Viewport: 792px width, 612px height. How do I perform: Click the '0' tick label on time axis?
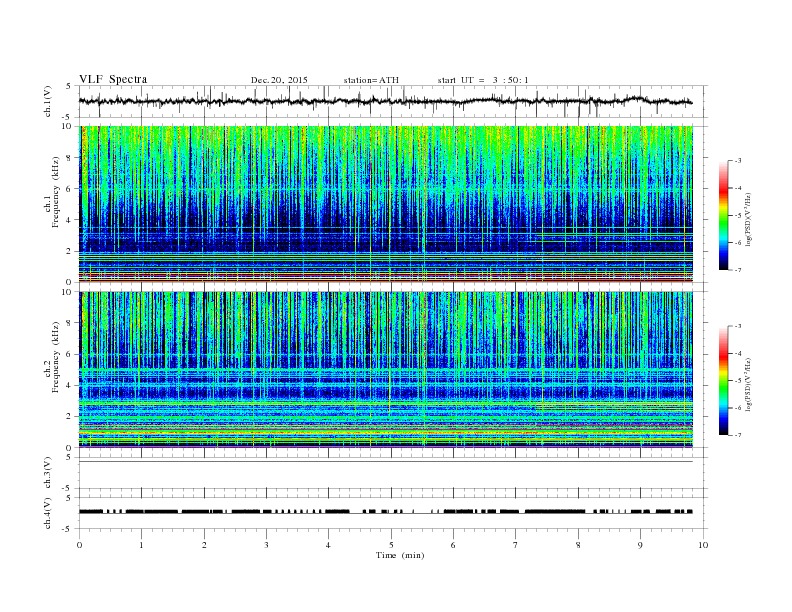tap(79, 545)
